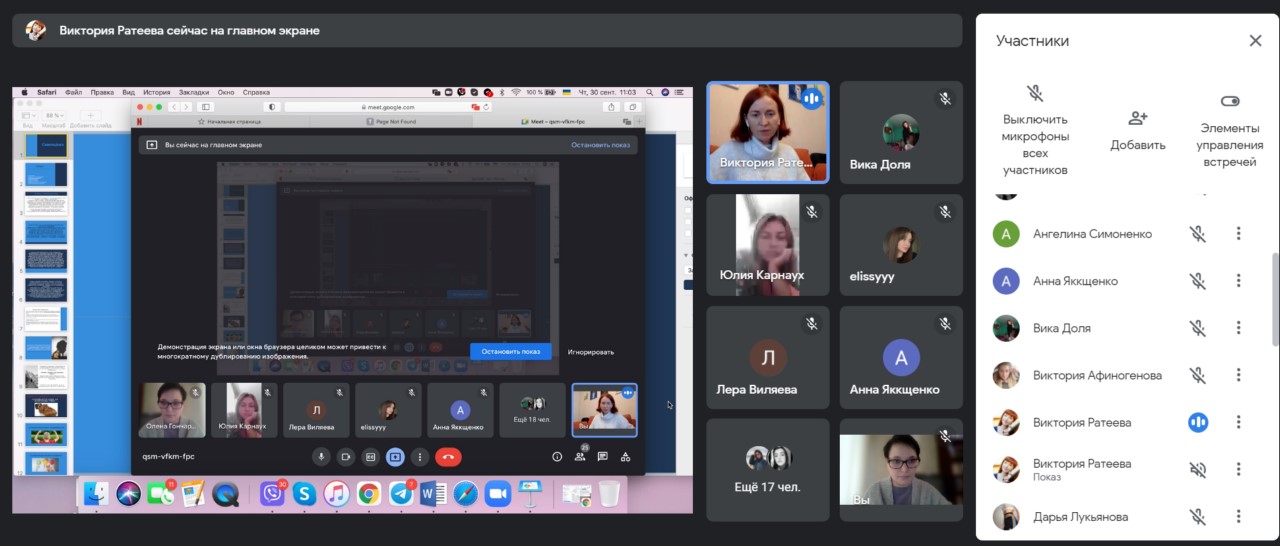The height and width of the screenshot is (546, 1280).
Task: Click the participants list scrollbar
Action: tap(1274, 300)
